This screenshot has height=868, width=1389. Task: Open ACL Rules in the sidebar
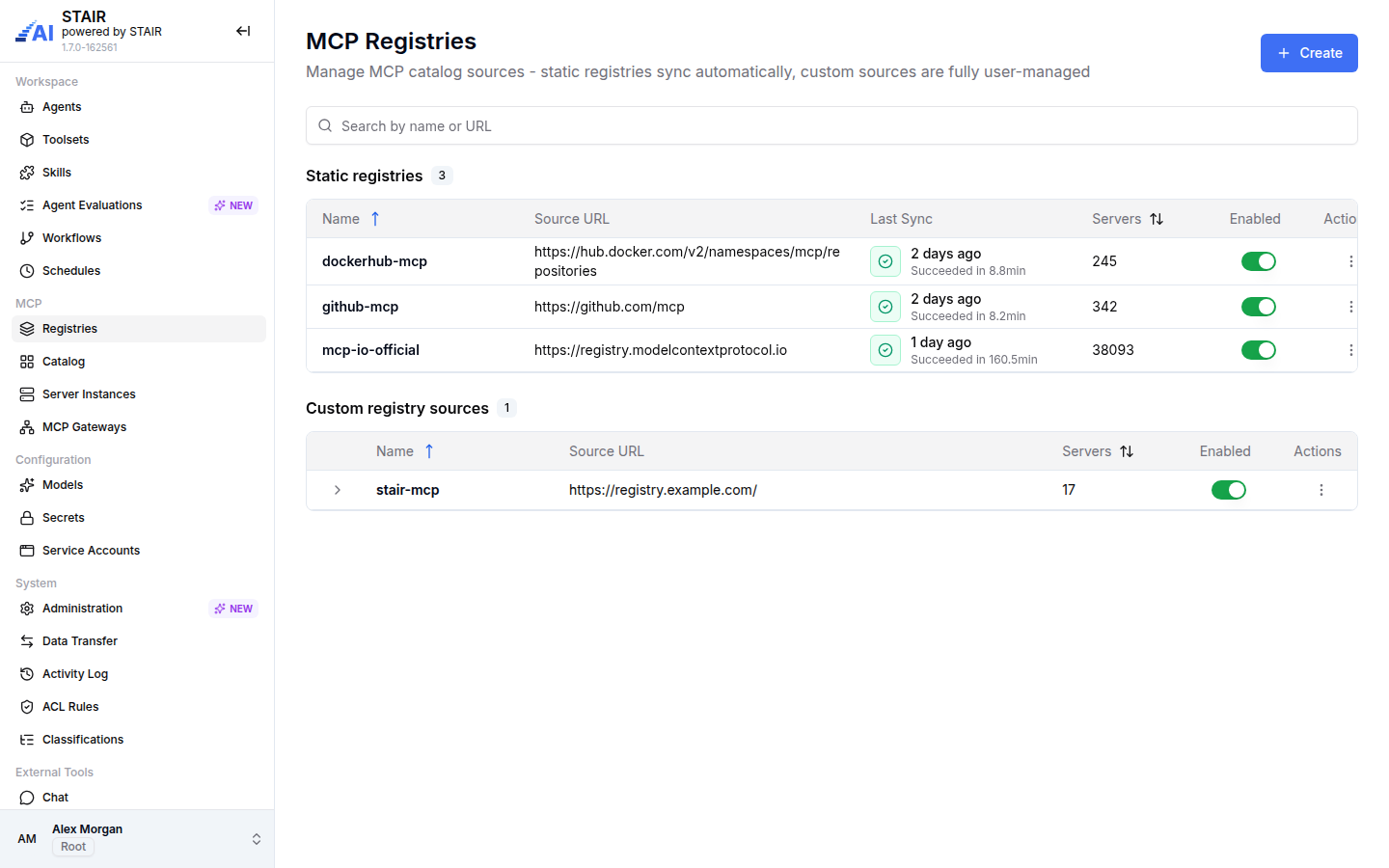pos(139,707)
